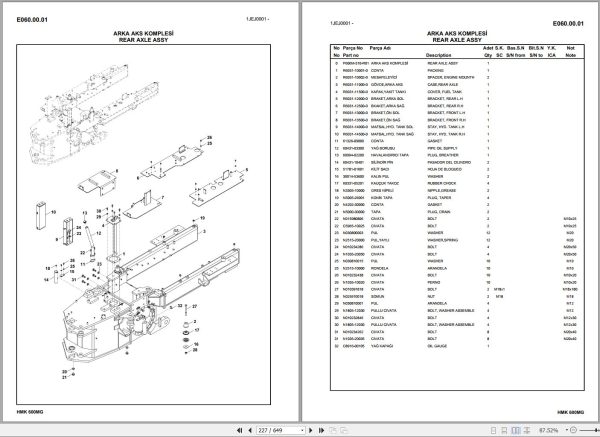600x437 pixels.
Task: Select the NUT description row
Action: coord(457,296)
